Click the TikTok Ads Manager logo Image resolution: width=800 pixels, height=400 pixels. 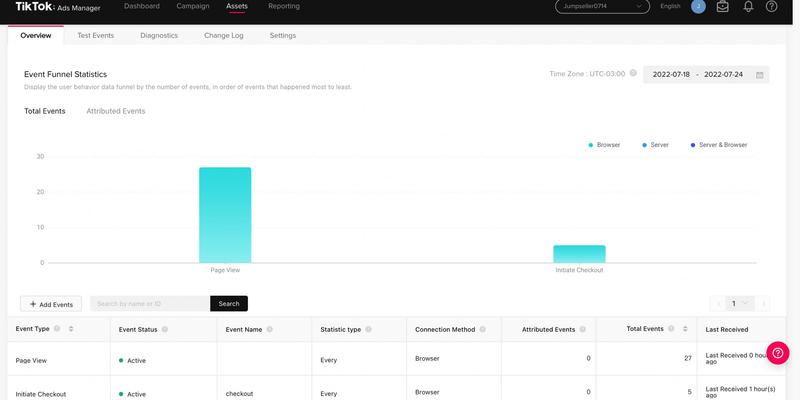coord(58,7)
